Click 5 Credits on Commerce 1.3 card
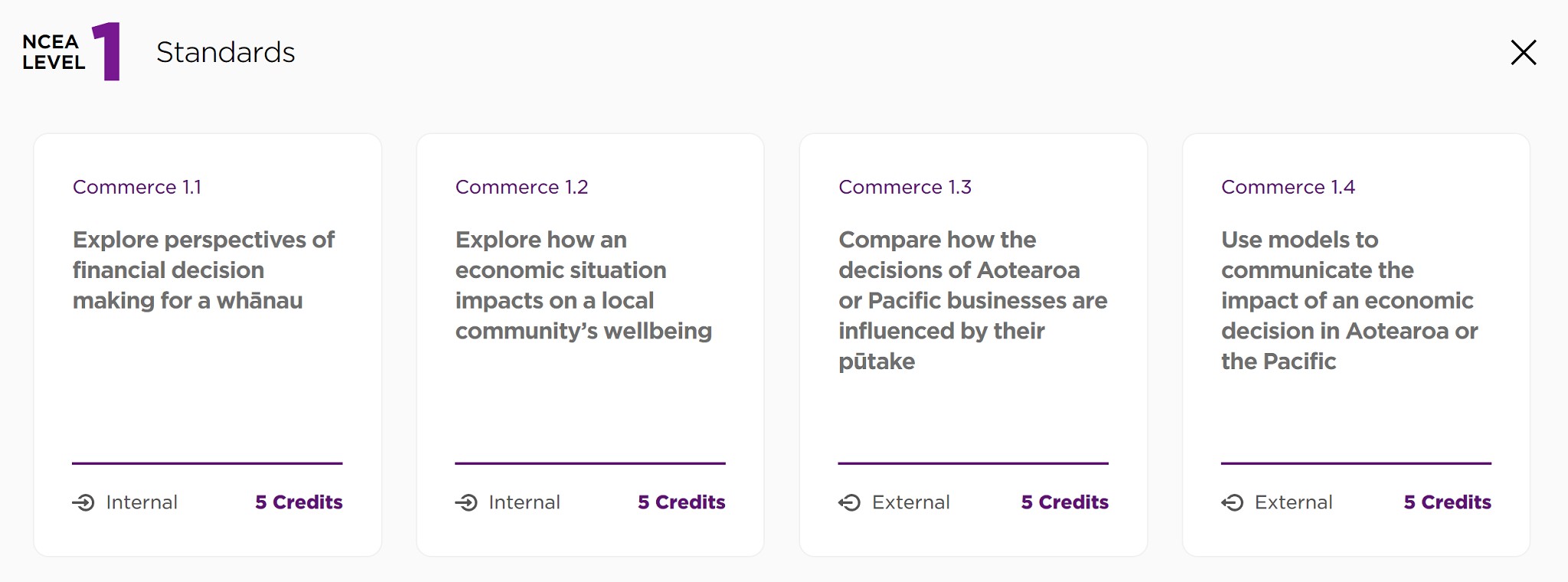This screenshot has height=582, width=1568. point(1064,502)
